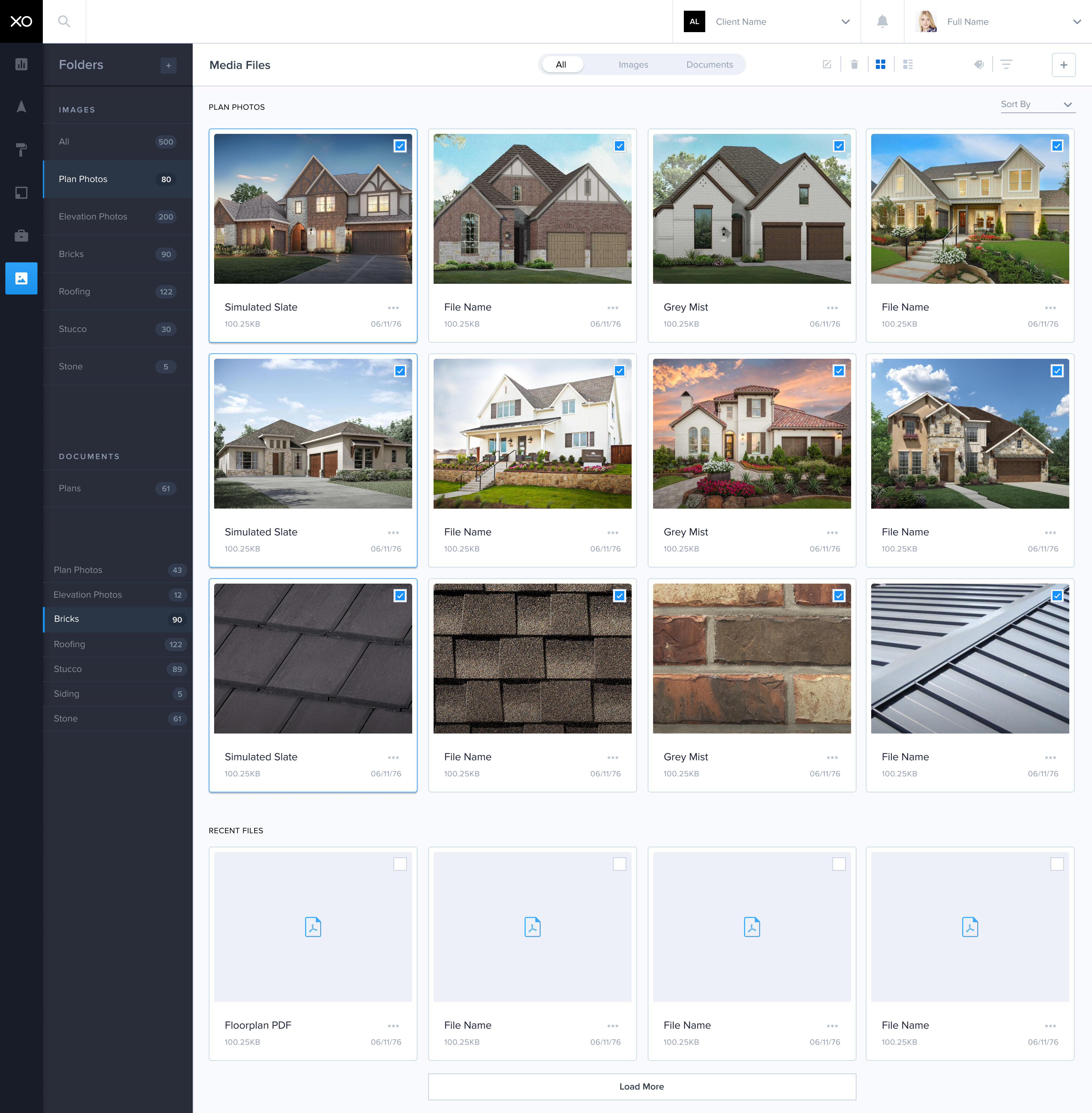This screenshot has width=1092, height=1113.
Task: Switch to grid view icon
Action: coord(880,65)
